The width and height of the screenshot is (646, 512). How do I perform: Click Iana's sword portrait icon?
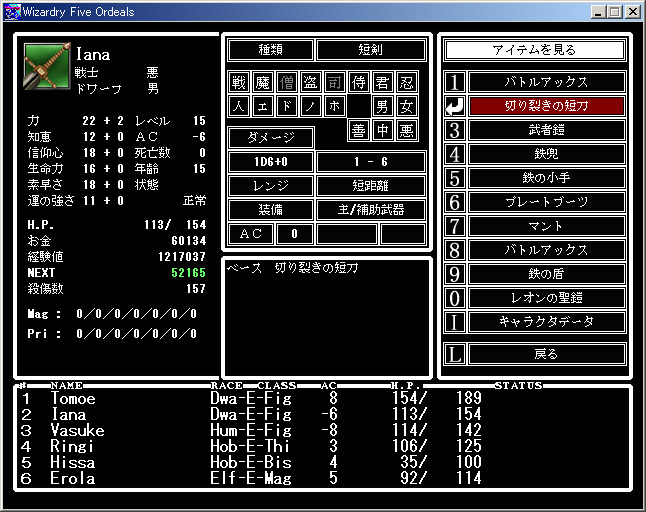(x=47, y=66)
